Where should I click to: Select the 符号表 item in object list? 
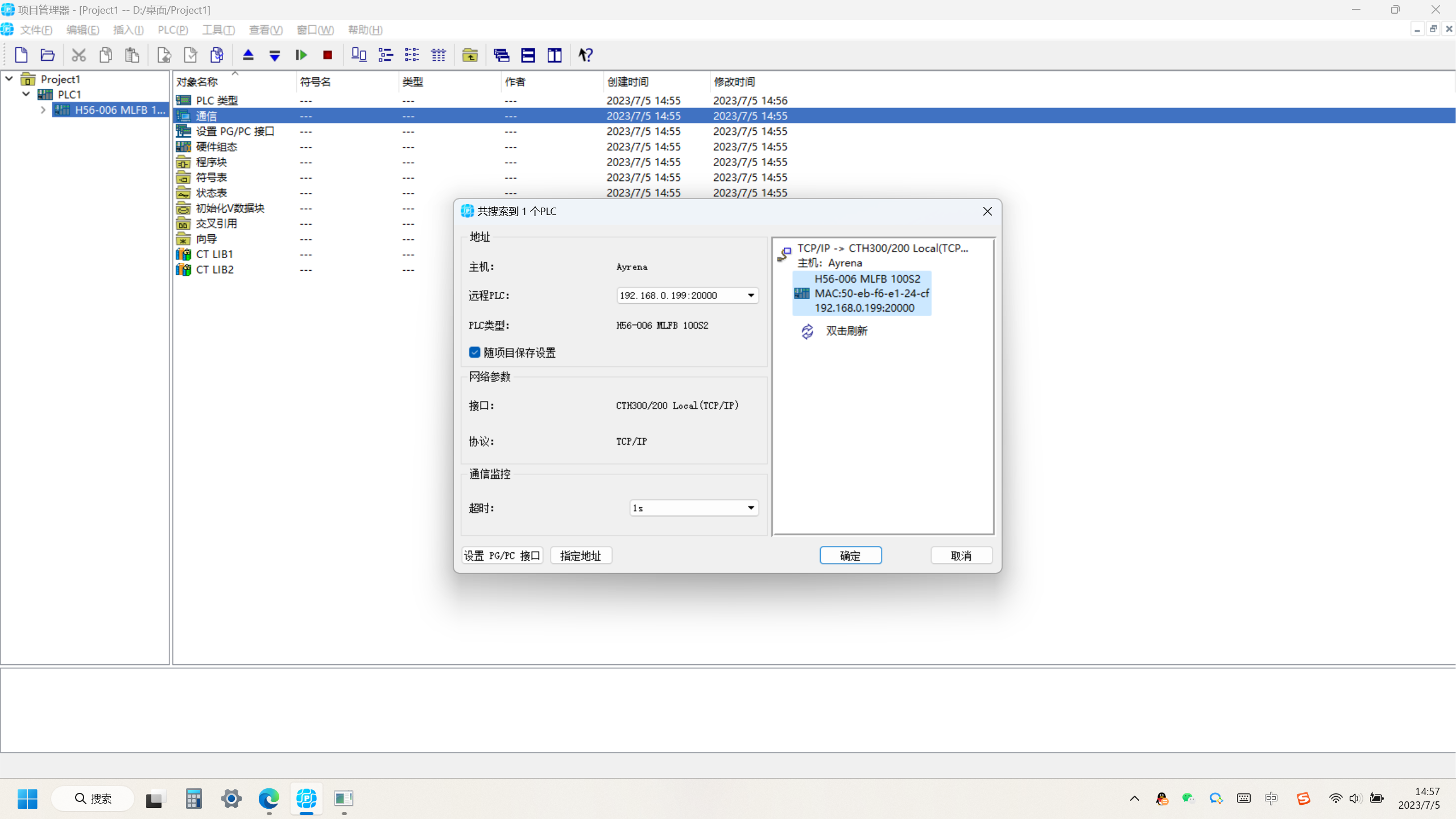(x=211, y=177)
